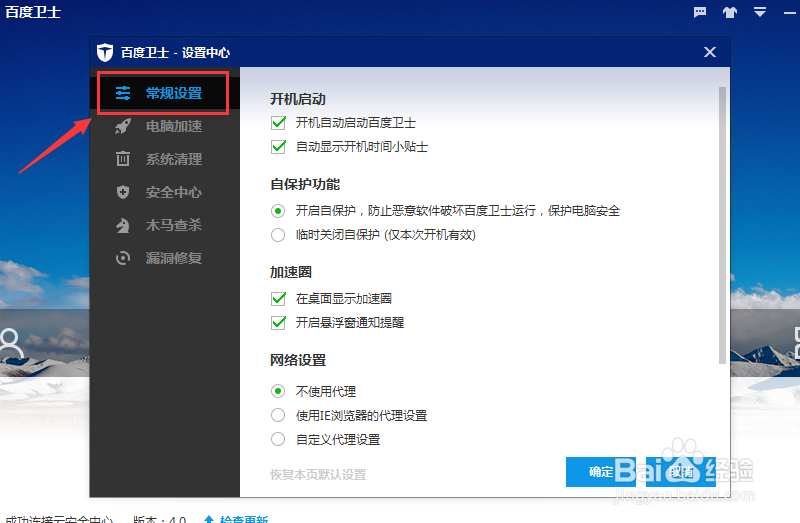
Task: Open the feedback chat icon in title bar
Action: click(x=700, y=12)
